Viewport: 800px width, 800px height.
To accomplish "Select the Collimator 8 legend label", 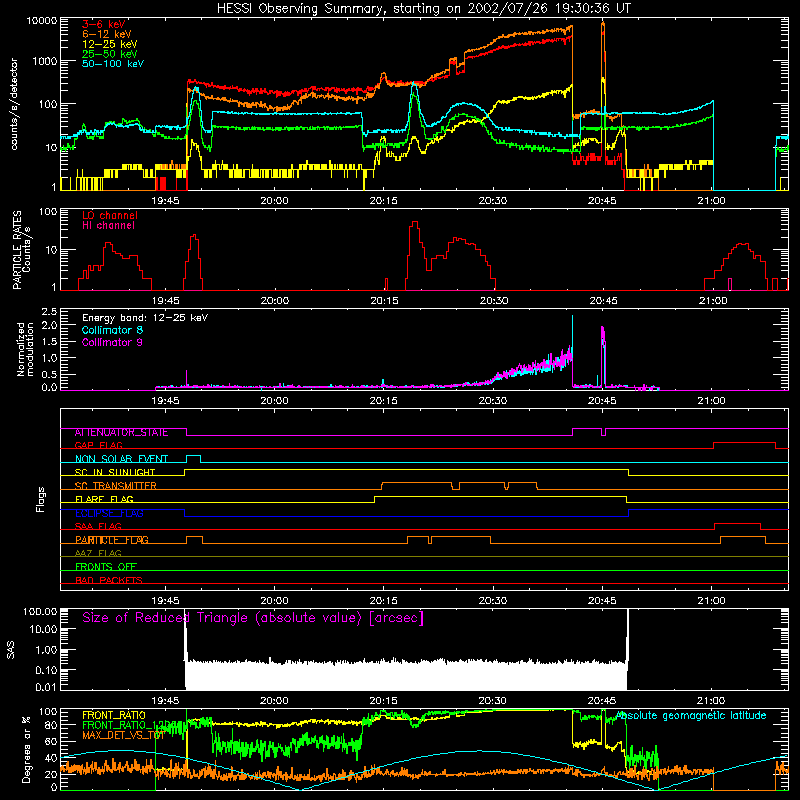I will [112, 330].
